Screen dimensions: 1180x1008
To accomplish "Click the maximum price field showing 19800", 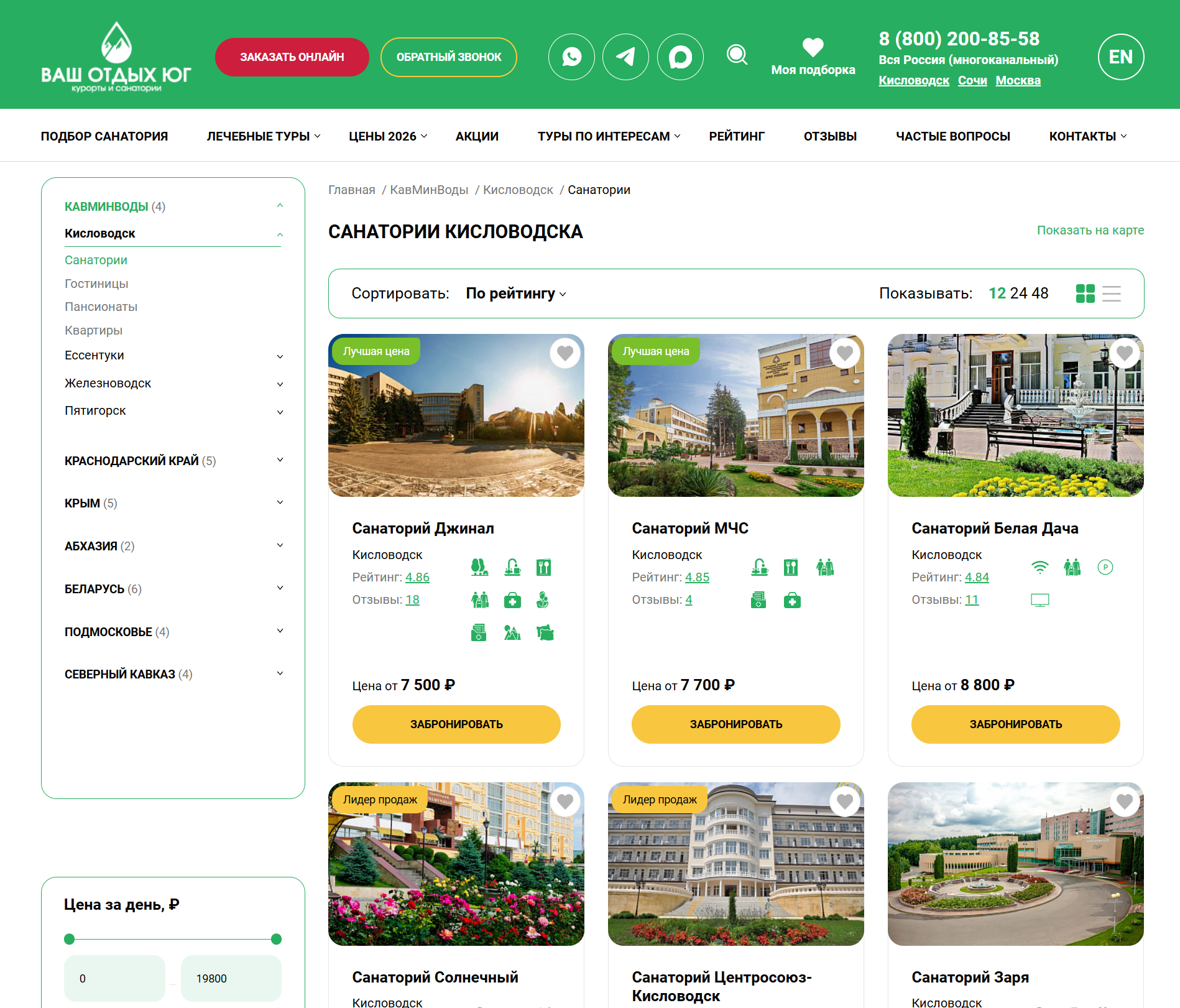I will pyautogui.click(x=231, y=978).
